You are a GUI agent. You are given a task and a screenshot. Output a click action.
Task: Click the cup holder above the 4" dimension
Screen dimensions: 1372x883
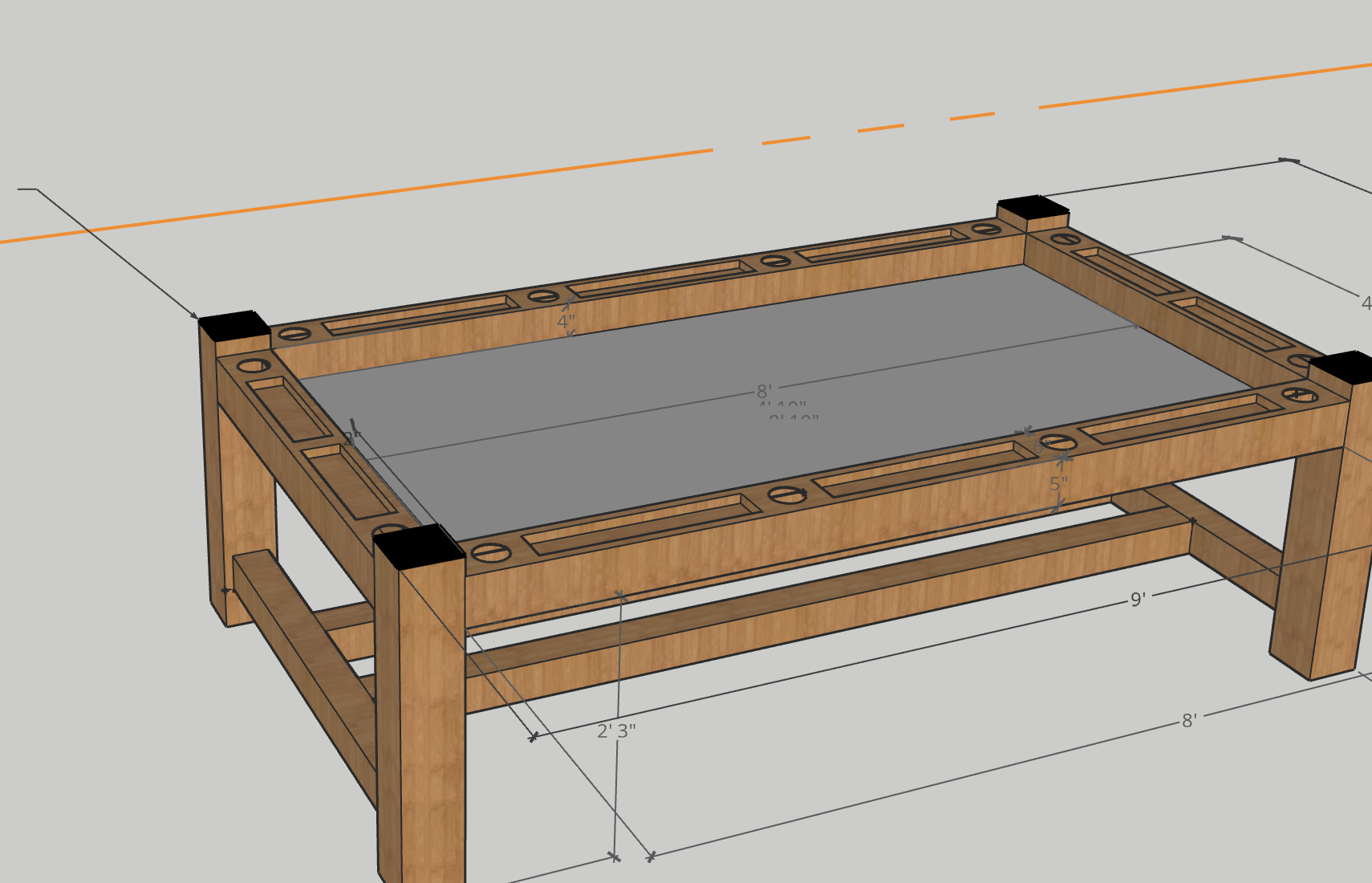point(542,296)
